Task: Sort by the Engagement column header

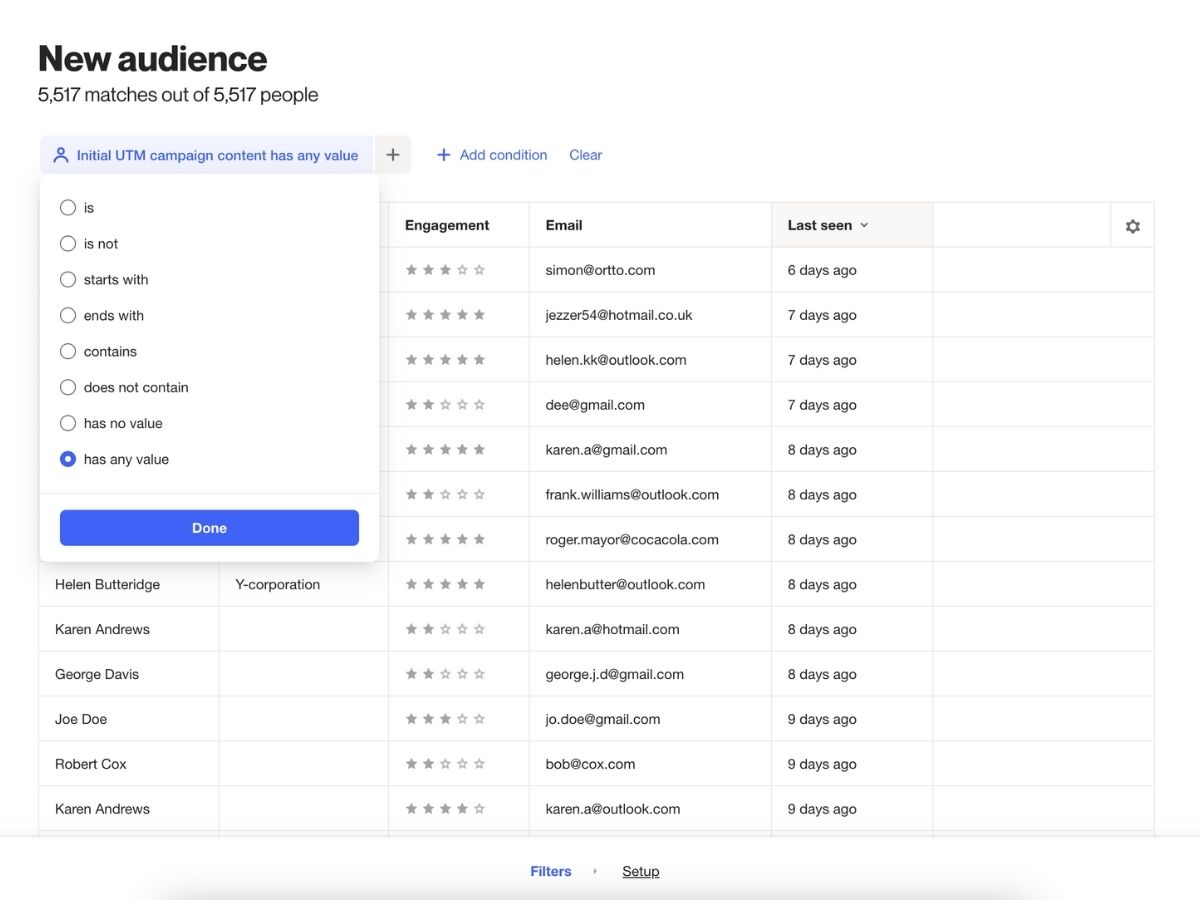Action: (447, 226)
